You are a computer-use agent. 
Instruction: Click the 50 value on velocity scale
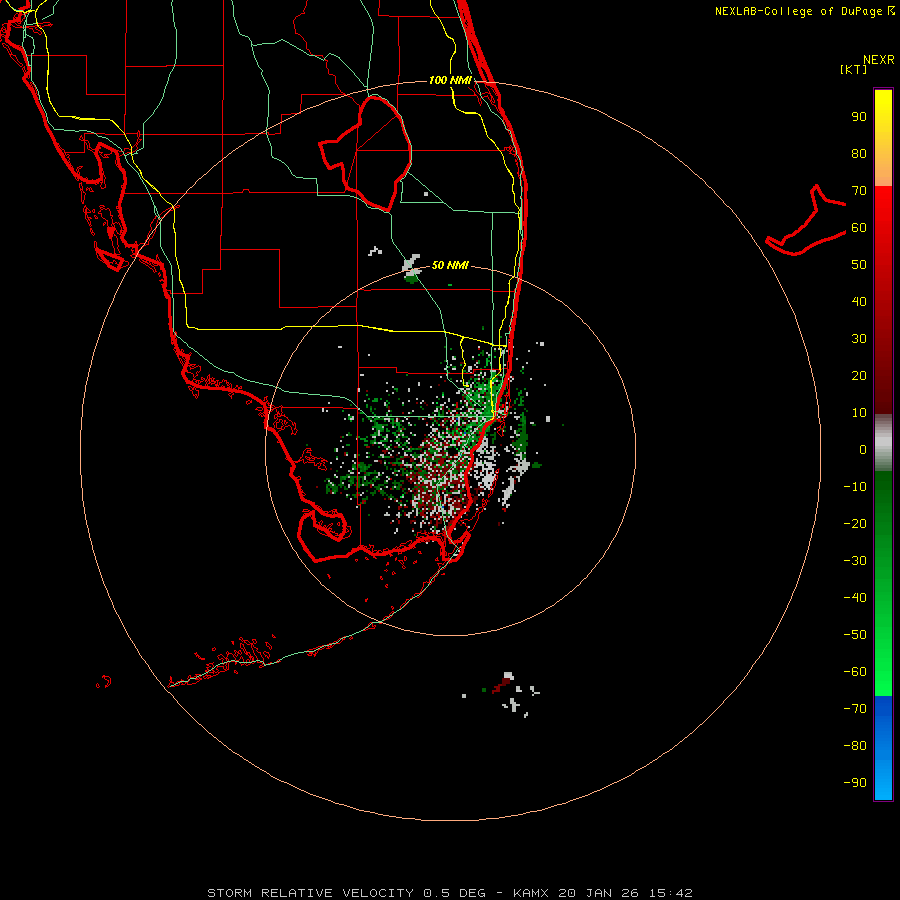point(859,265)
